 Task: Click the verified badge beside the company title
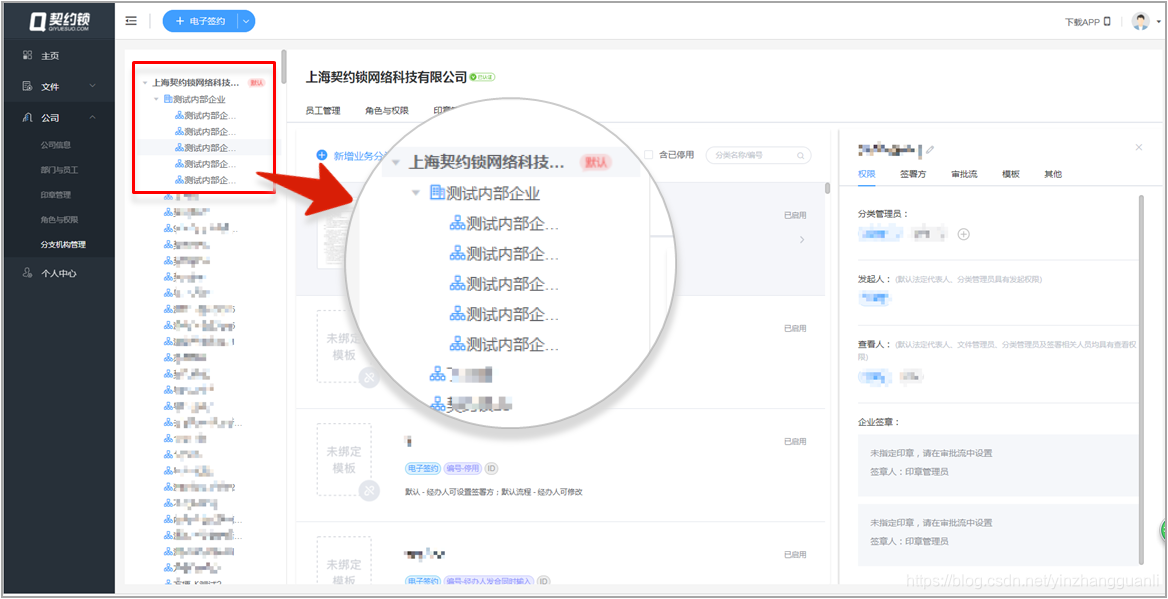(x=483, y=77)
